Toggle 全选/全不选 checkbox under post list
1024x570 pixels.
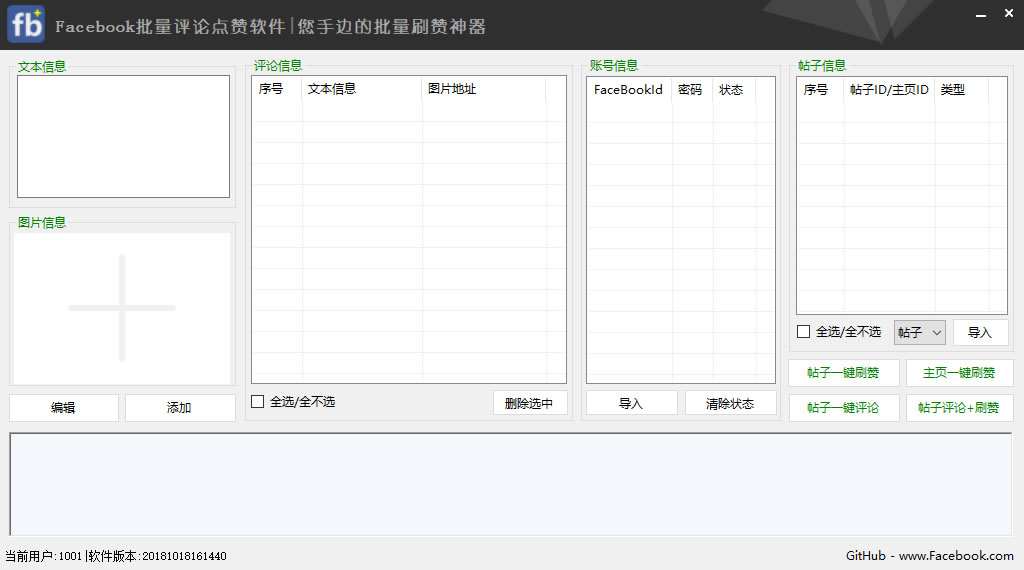coord(804,332)
